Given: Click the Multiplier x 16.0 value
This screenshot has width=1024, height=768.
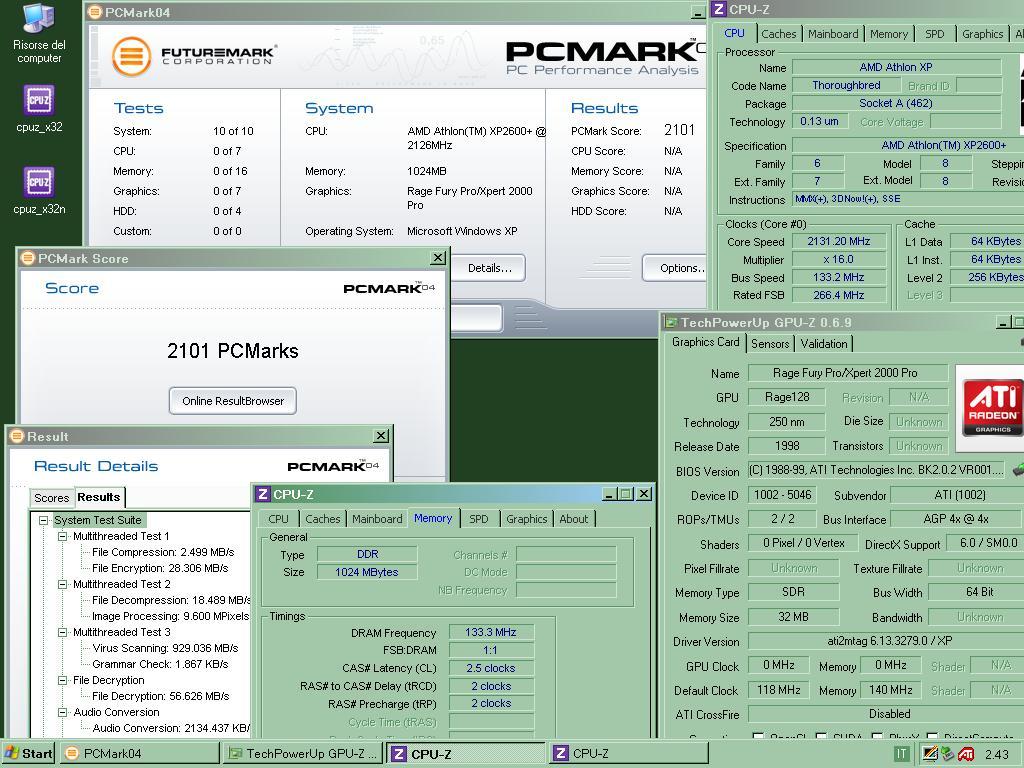Looking at the screenshot, I should (x=839, y=259).
